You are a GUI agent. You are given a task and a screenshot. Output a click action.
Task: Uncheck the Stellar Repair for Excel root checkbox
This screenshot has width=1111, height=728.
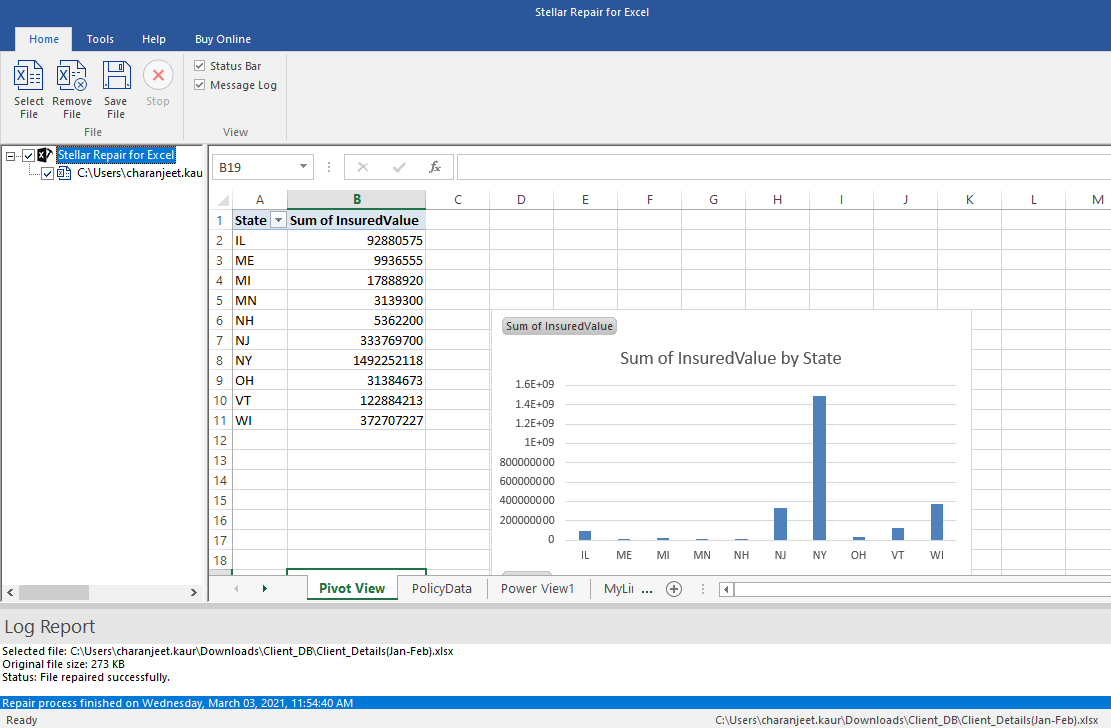click(x=29, y=155)
